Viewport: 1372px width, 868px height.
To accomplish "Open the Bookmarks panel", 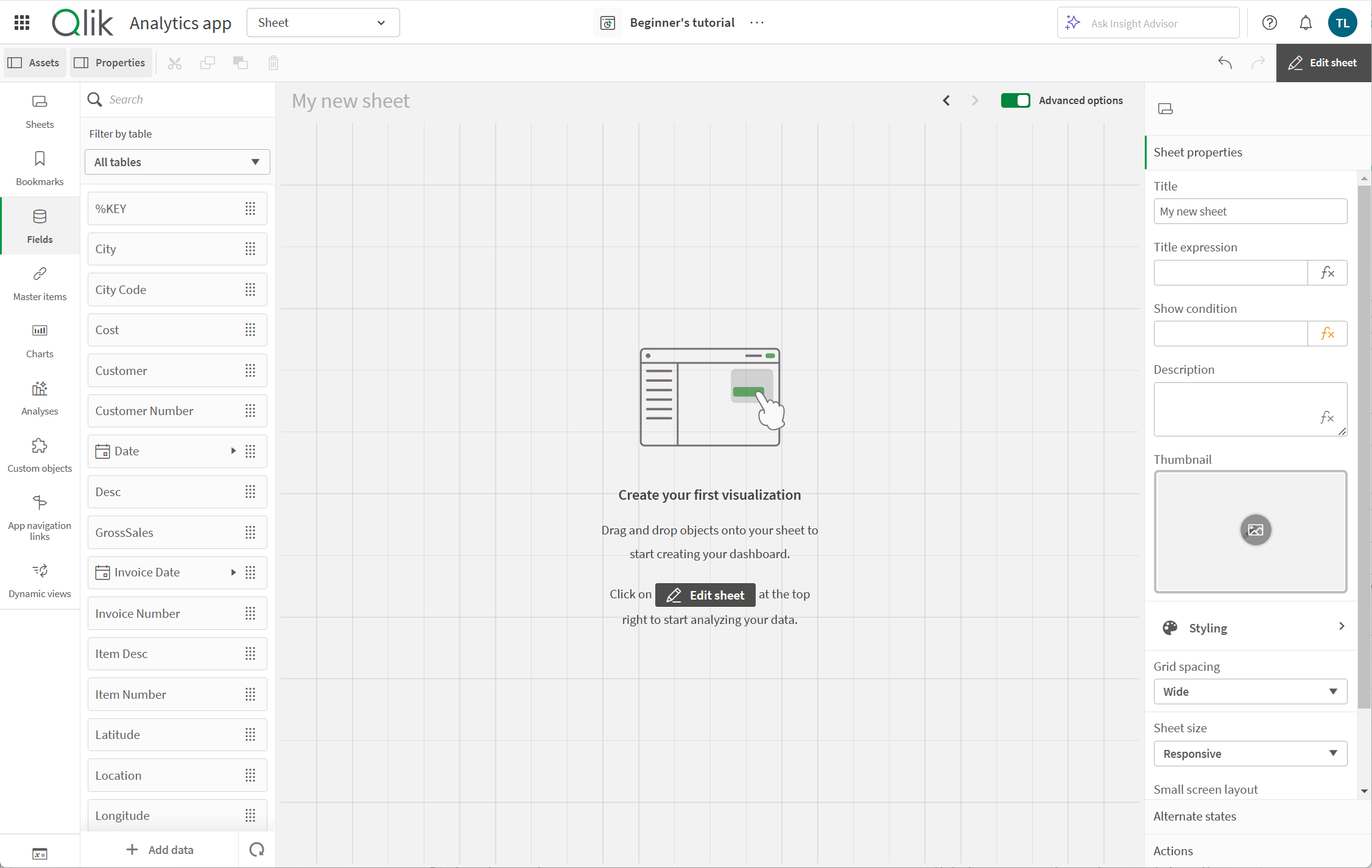I will [39, 167].
